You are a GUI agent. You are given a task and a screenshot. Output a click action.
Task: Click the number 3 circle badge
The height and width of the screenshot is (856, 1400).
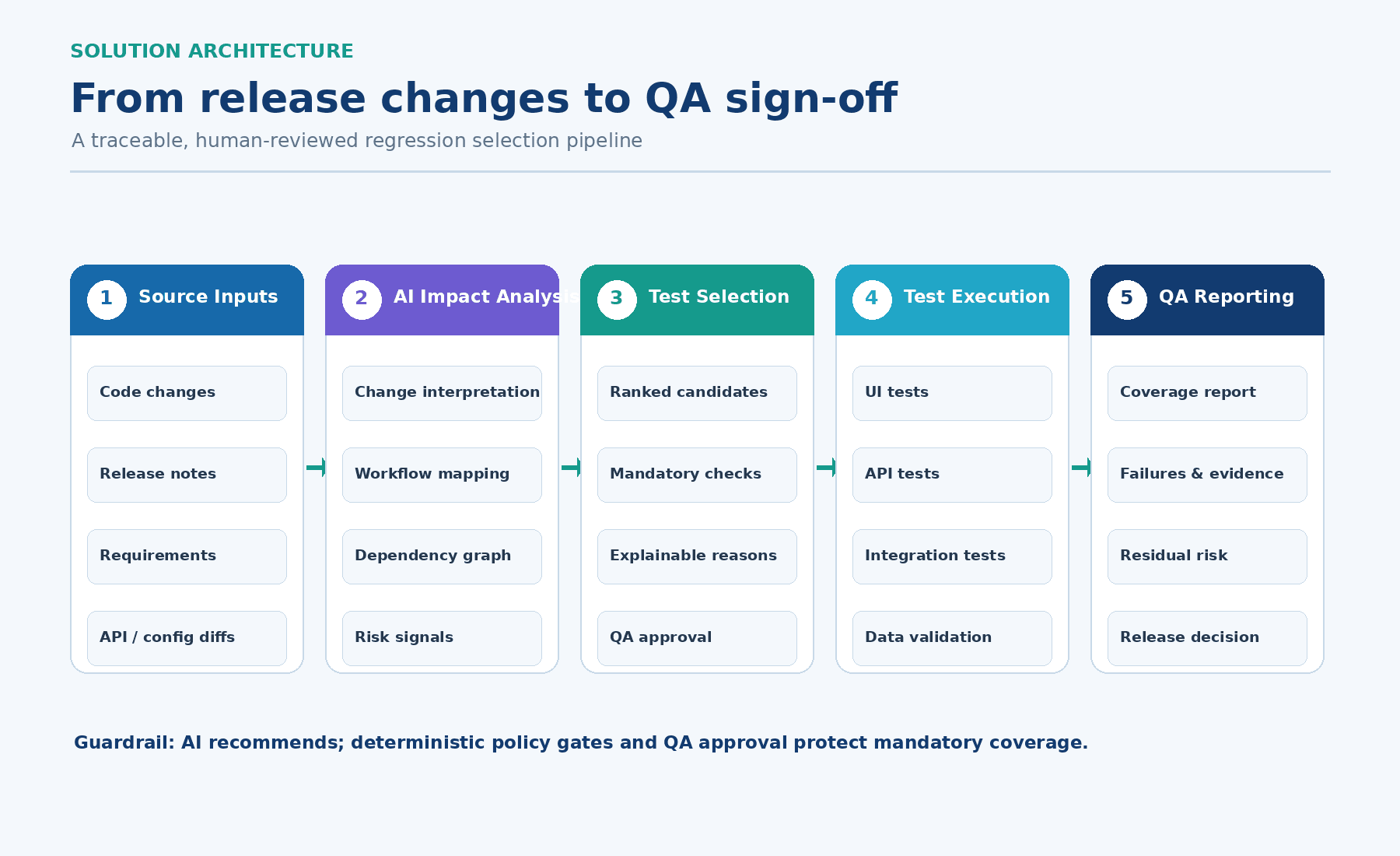point(617,300)
